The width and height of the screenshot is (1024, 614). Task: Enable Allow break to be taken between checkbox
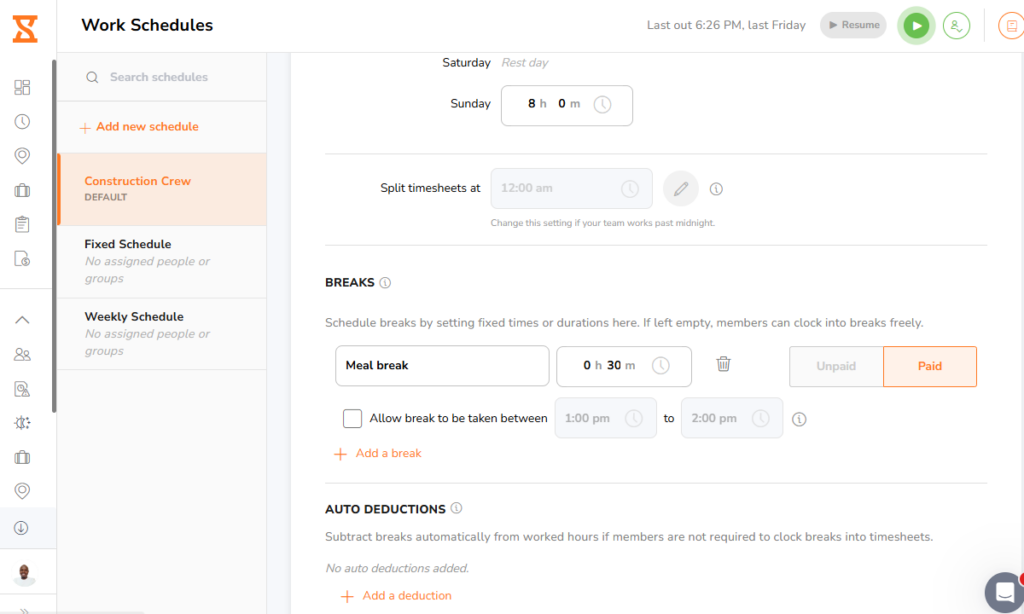click(352, 418)
